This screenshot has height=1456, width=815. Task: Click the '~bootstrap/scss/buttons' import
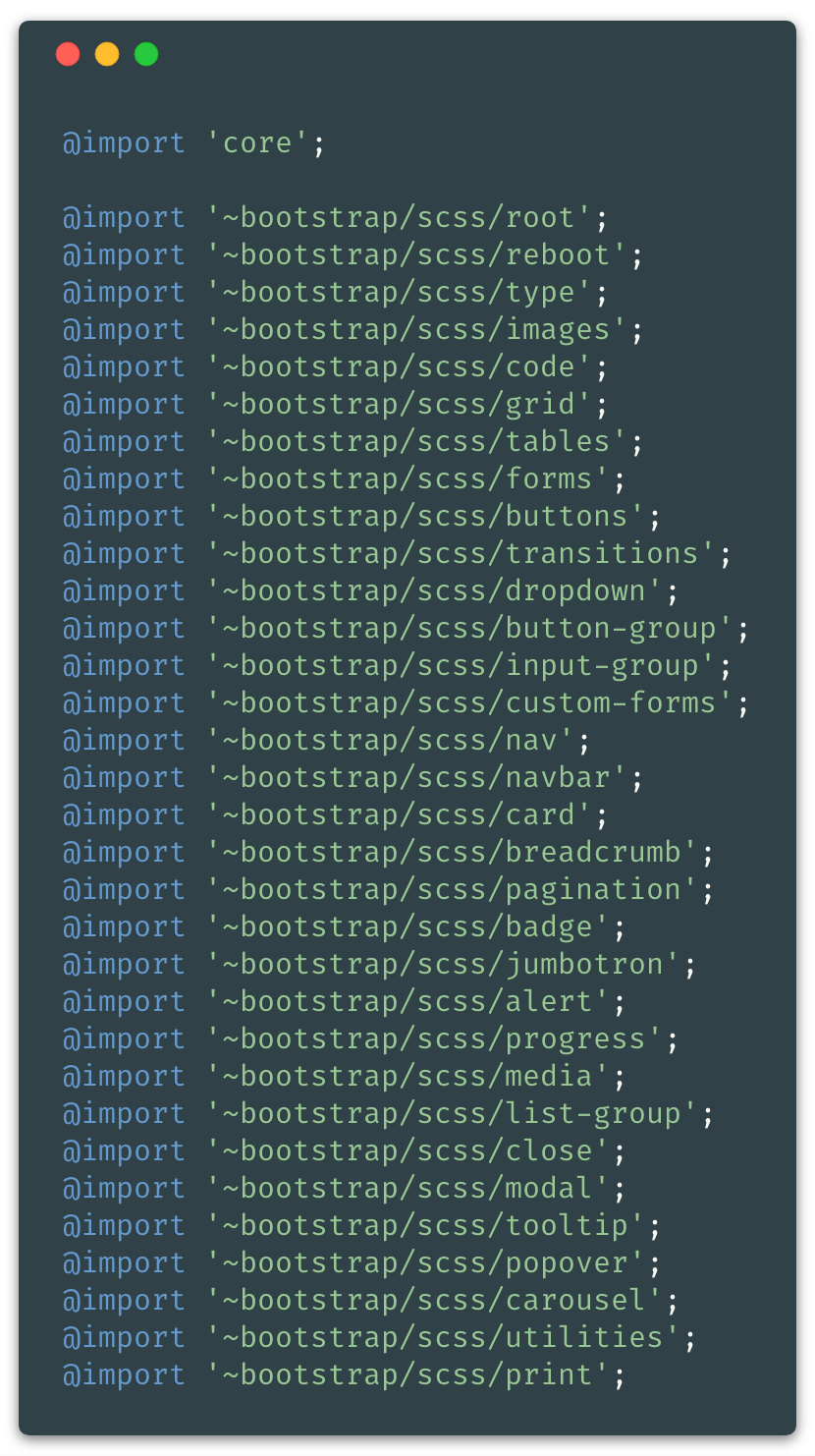click(362, 517)
